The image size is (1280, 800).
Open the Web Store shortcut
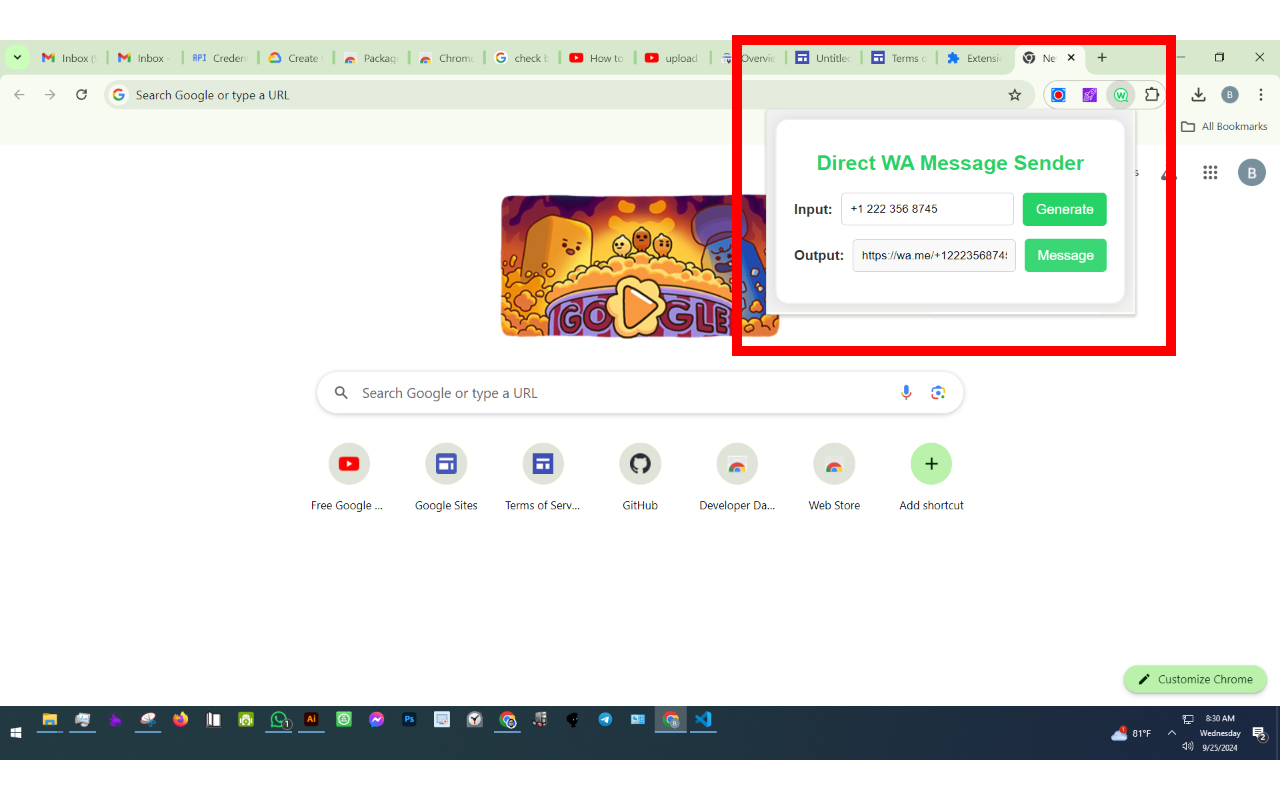click(834, 478)
